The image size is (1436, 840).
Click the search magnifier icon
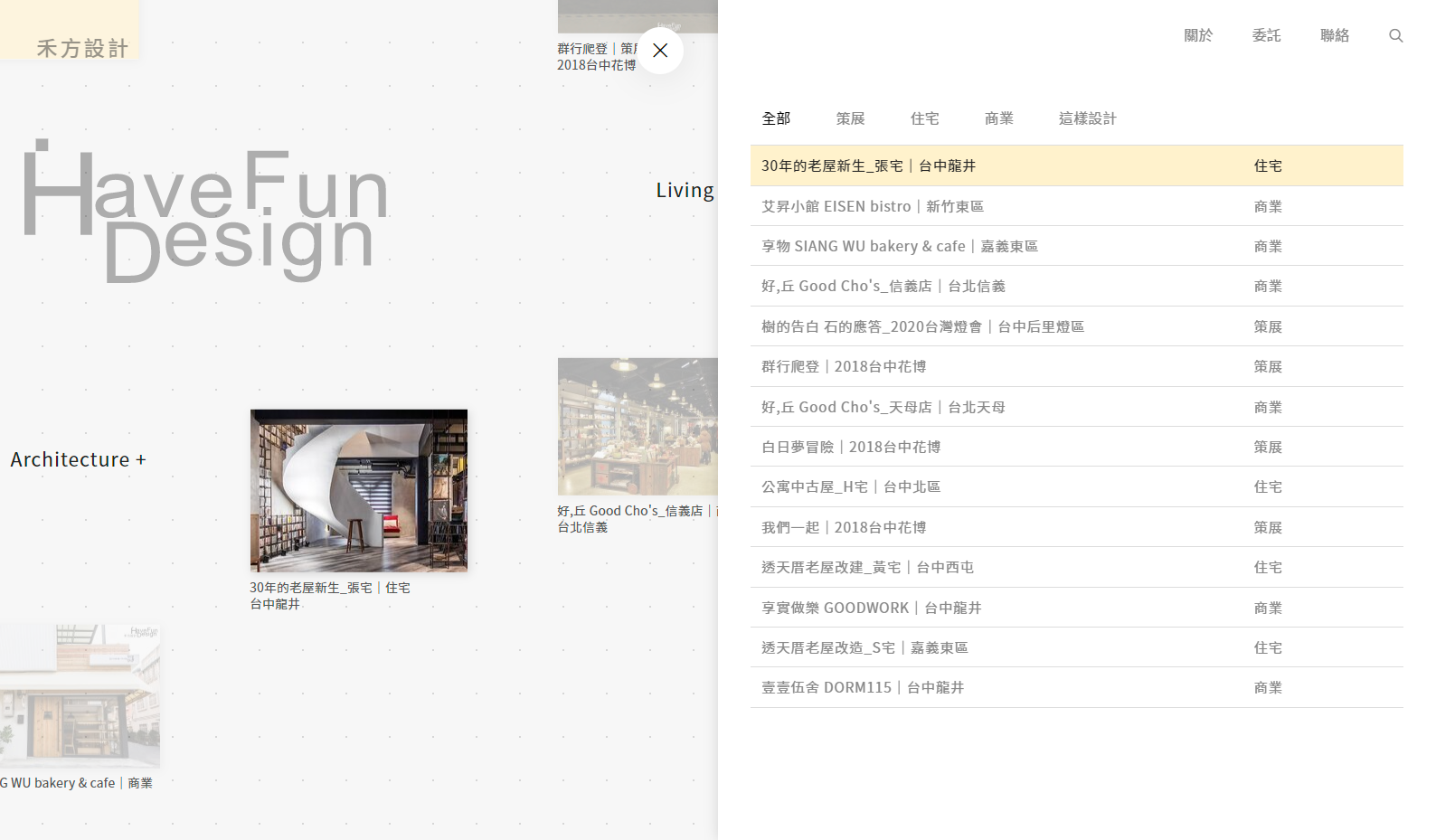[x=1395, y=36]
